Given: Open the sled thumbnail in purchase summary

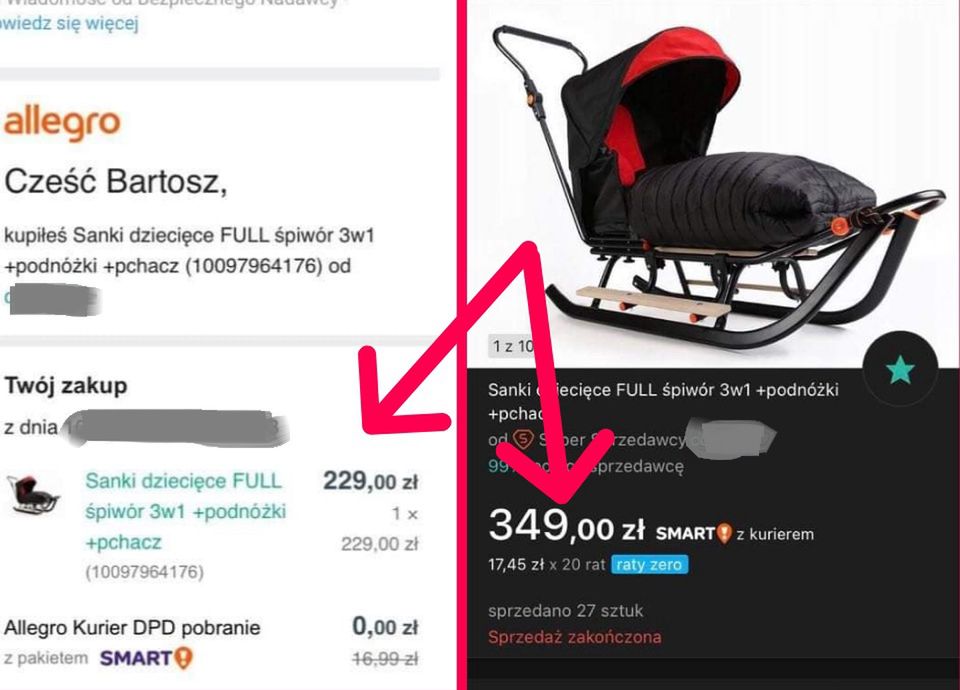Looking at the screenshot, I should [x=34, y=495].
